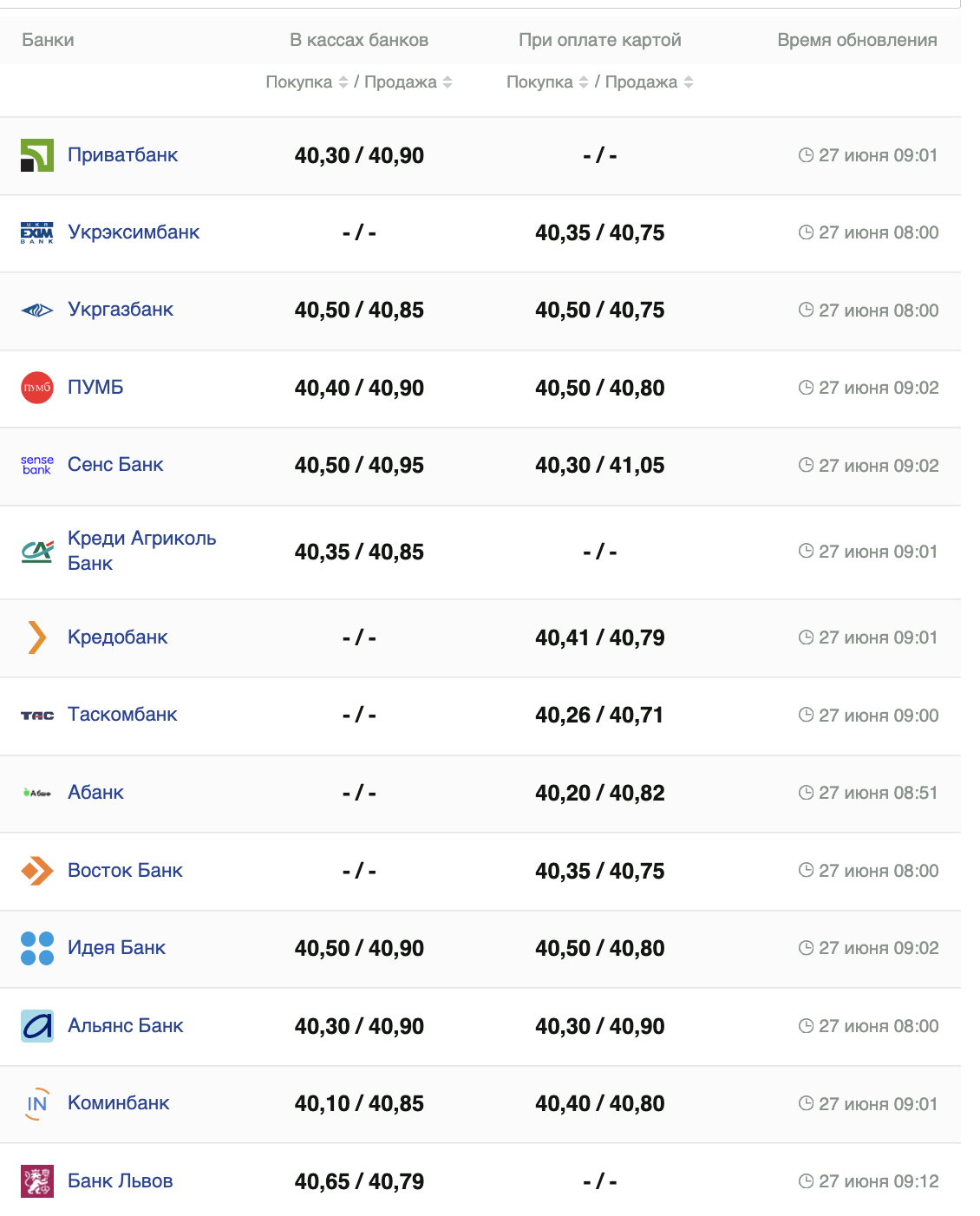Click the Sense Bank logo icon
Image resolution: width=980 pixels, height=1216 pixels.
(x=37, y=465)
